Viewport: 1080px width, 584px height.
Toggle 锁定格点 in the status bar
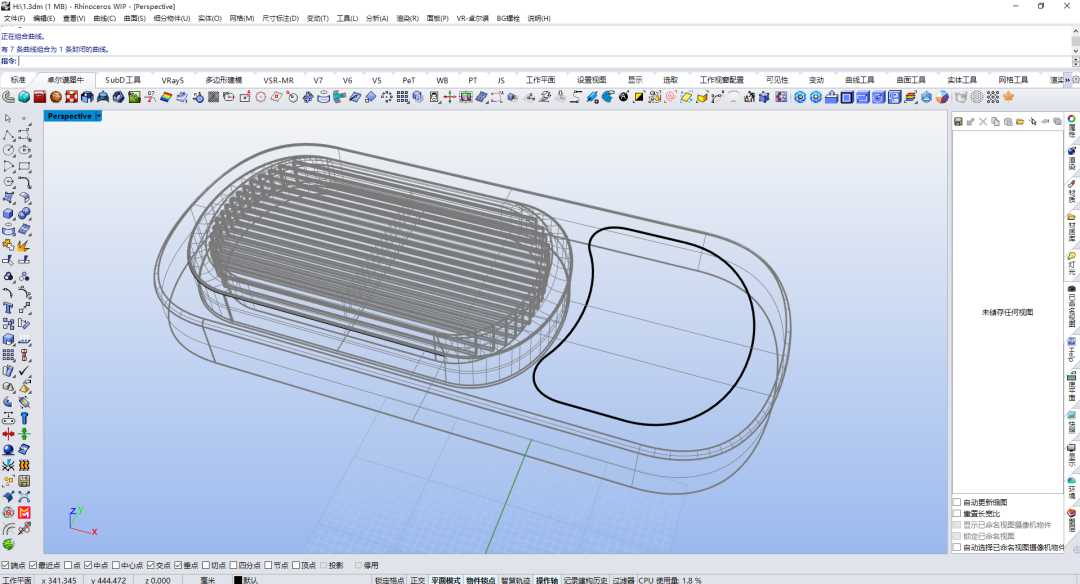pos(390,580)
